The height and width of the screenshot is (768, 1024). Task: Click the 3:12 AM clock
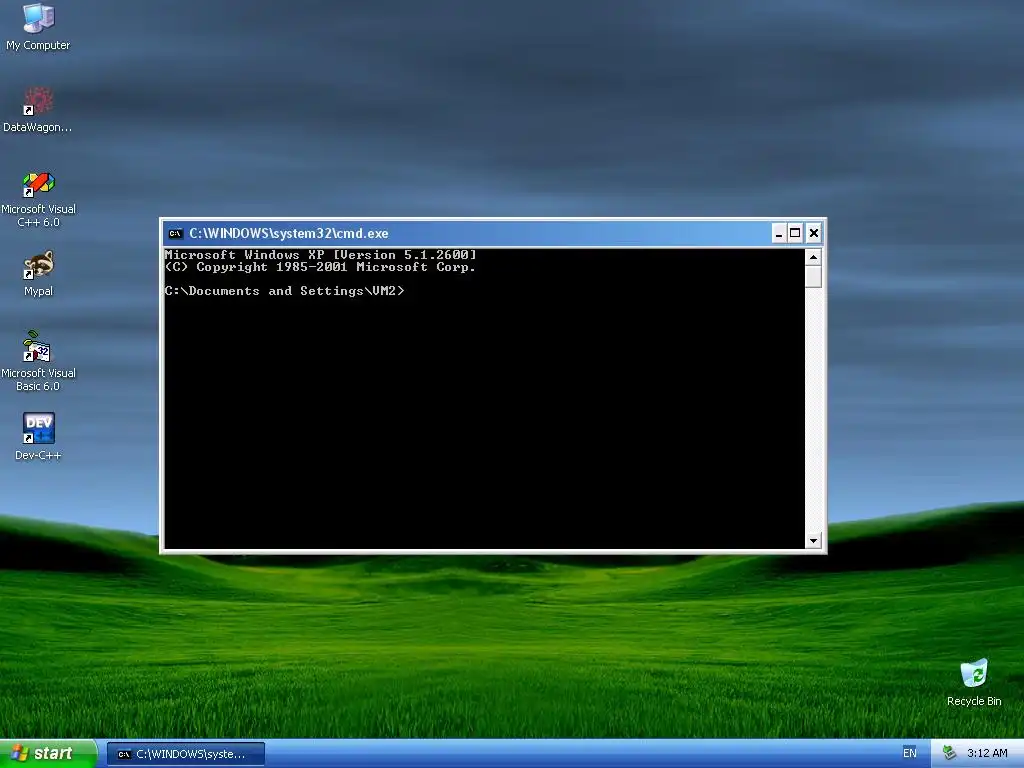(987, 753)
